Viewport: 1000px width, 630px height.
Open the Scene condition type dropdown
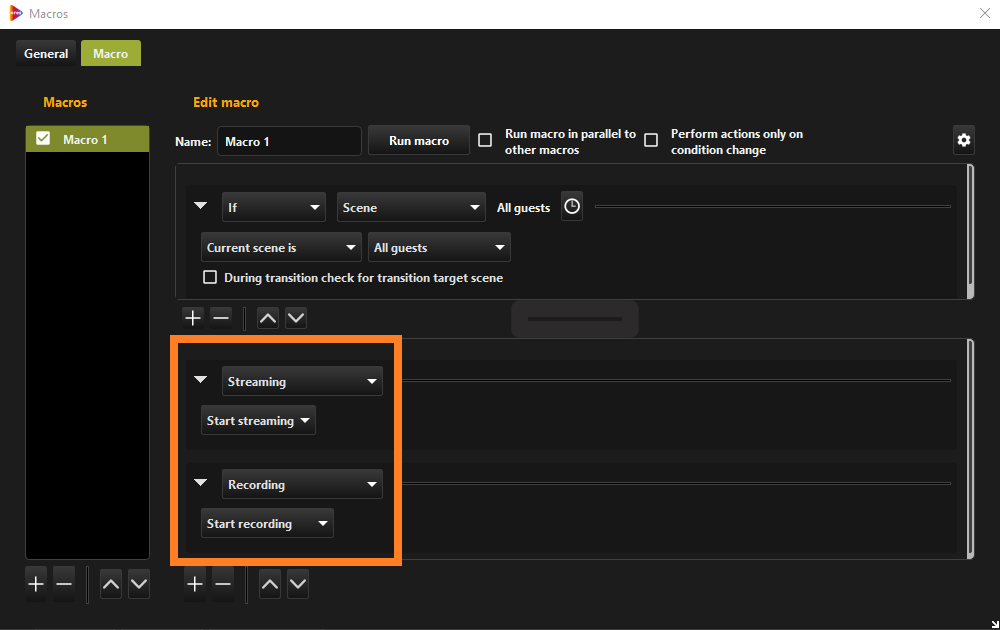tap(411, 207)
